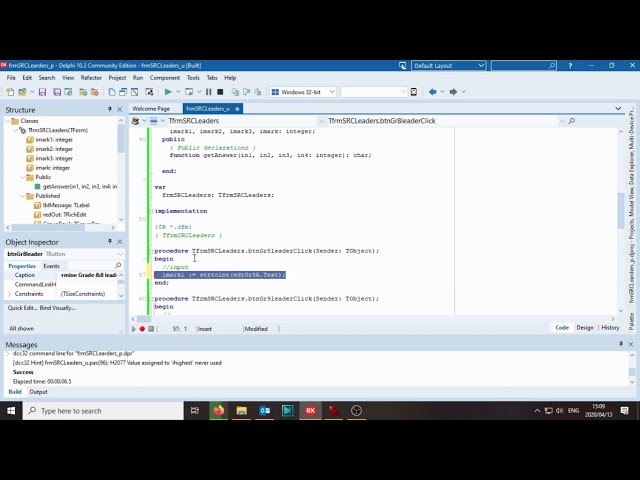Viewport: 640px width, 480px height.
Task: Click the Bind Visually... link
Action: 58,308
